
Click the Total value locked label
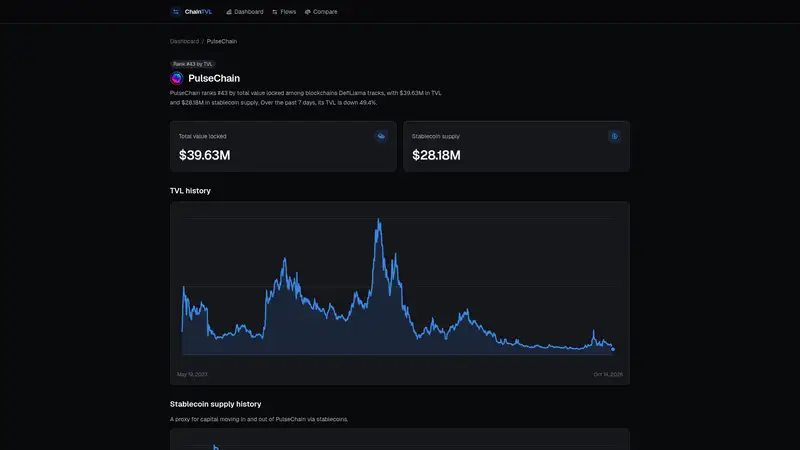203,136
